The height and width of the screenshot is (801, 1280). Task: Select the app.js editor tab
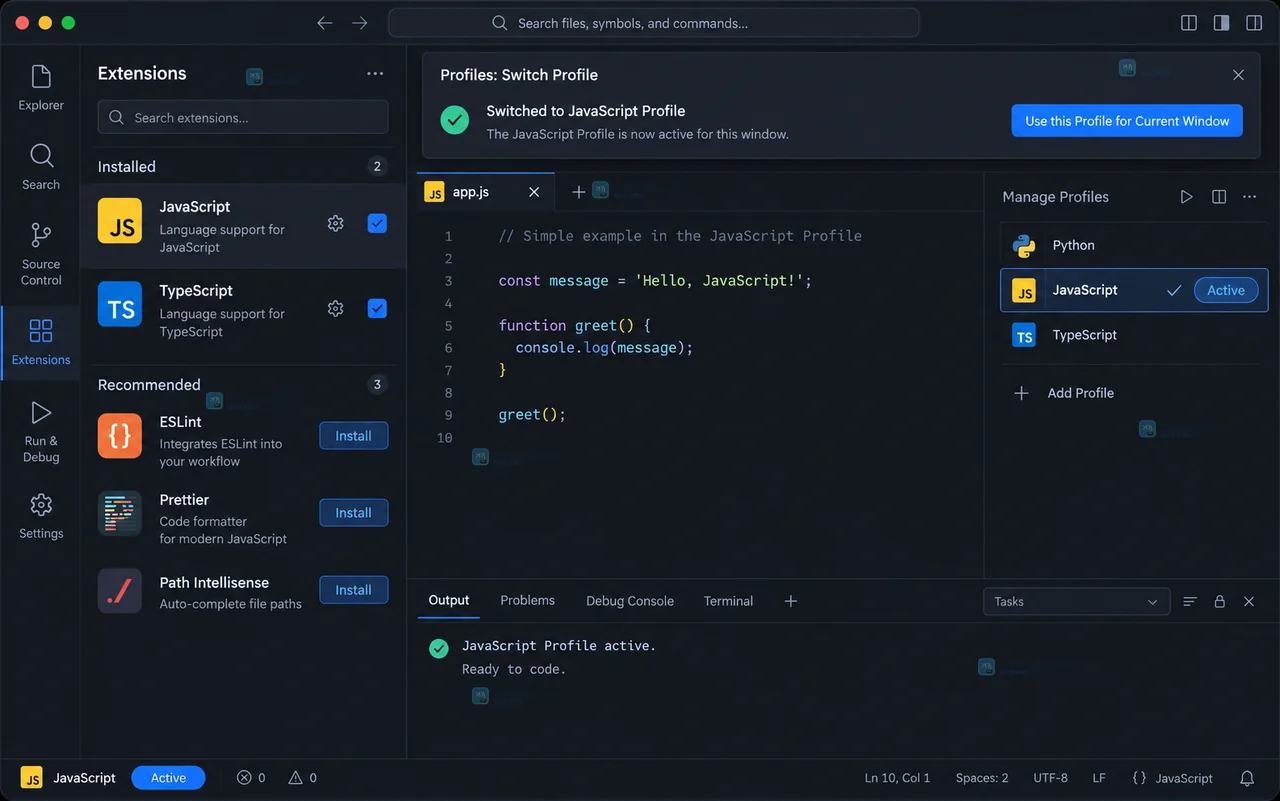click(485, 192)
